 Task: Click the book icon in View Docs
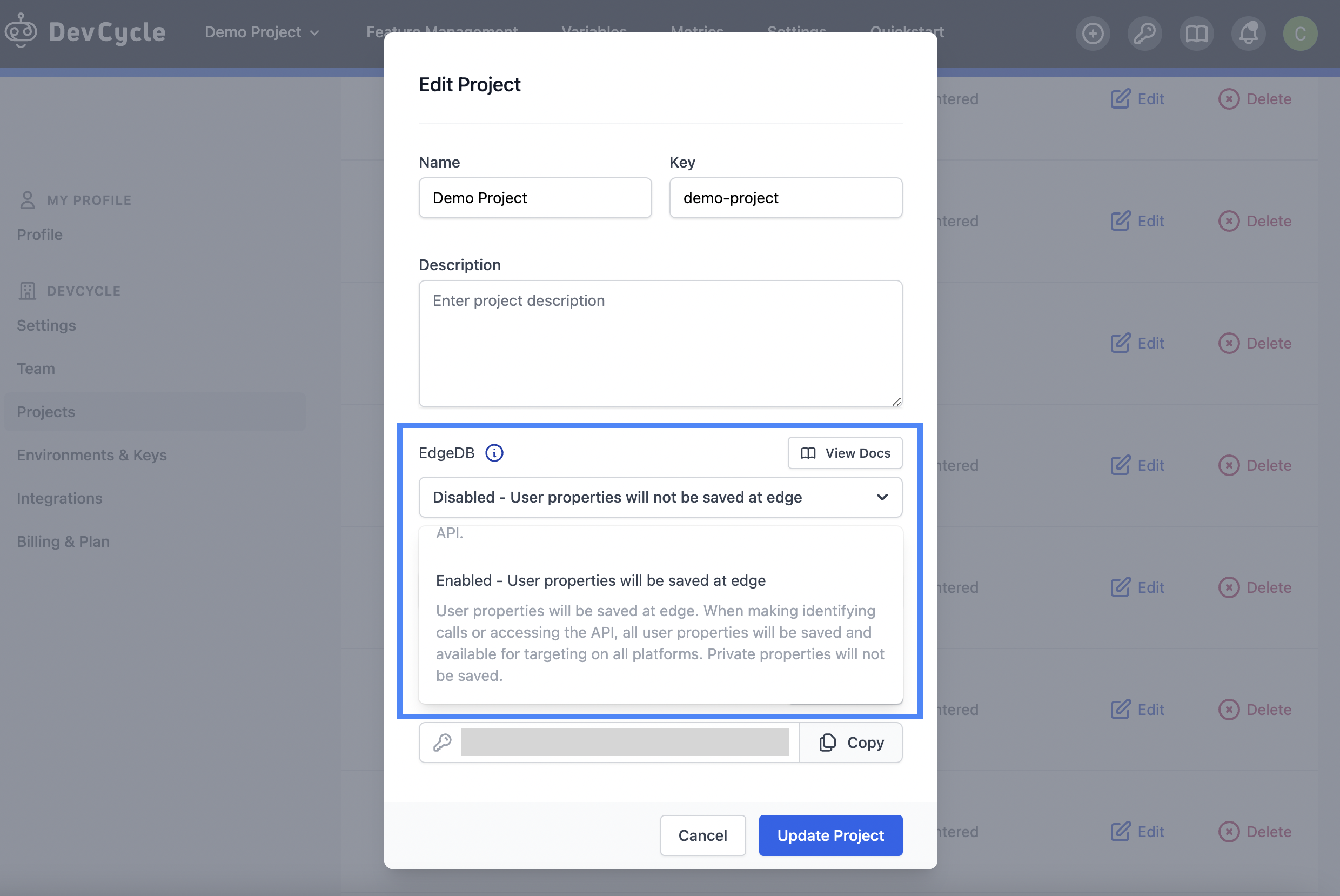click(x=808, y=453)
